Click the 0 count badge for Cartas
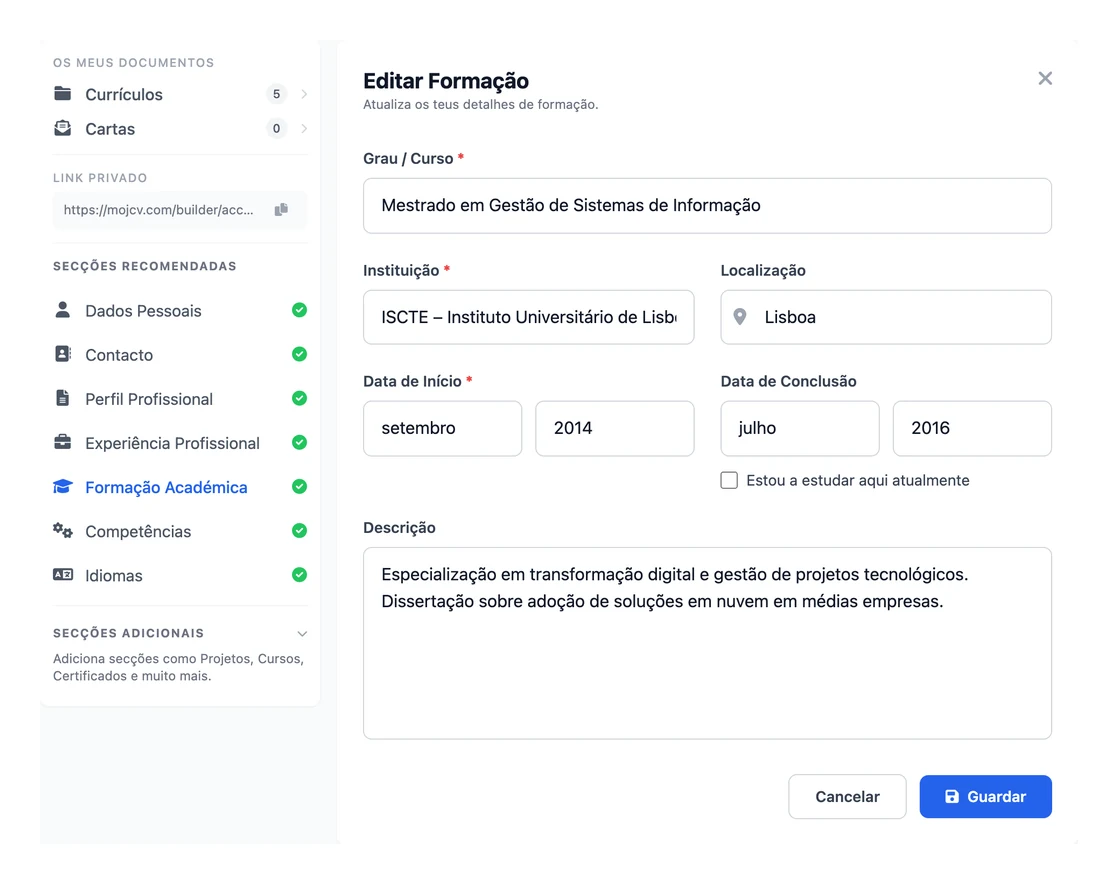The width and height of the screenshot is (1118, 884). (277, 128)
